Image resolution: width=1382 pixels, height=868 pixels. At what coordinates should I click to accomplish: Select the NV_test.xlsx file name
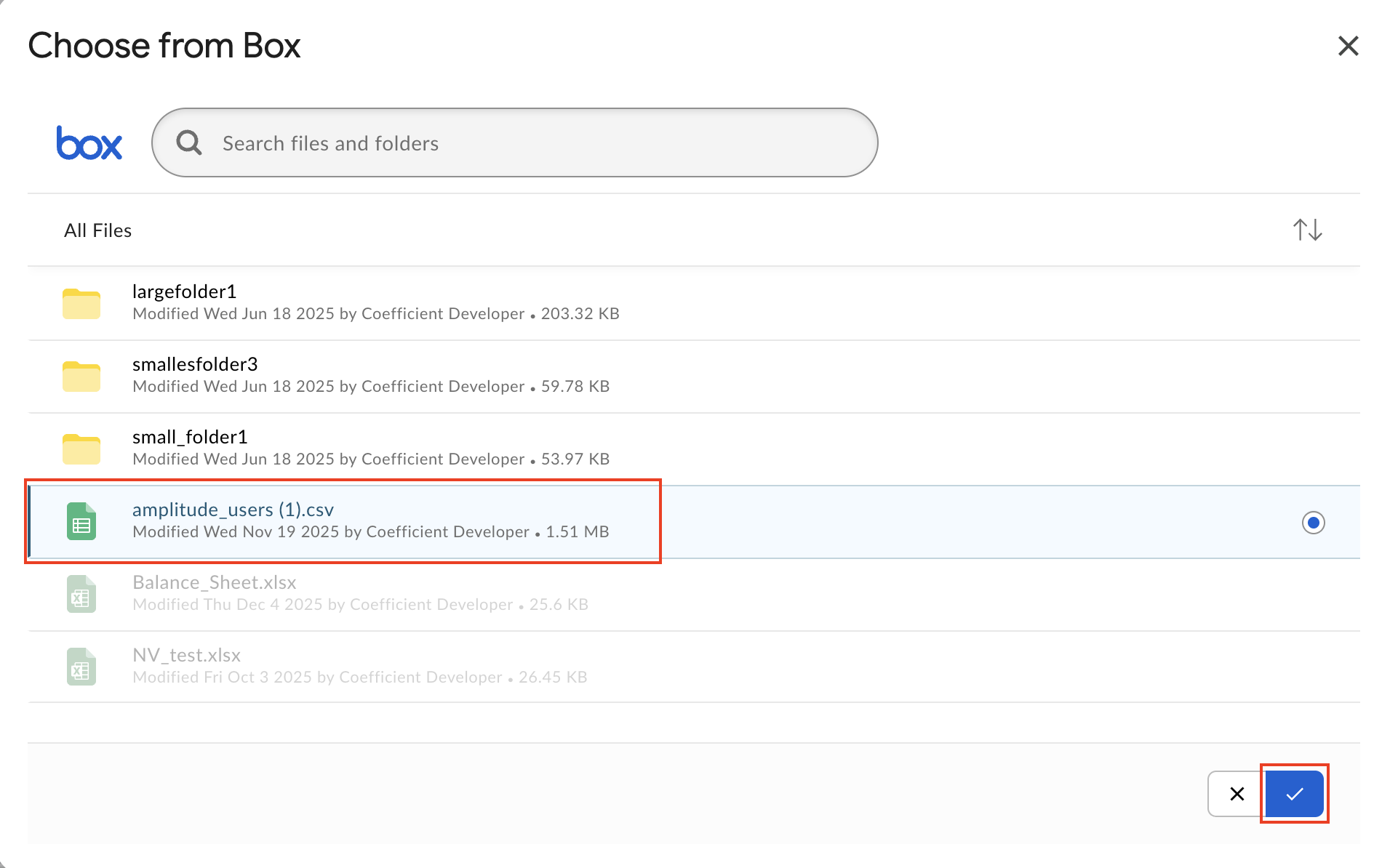click(x=186, y=655)
